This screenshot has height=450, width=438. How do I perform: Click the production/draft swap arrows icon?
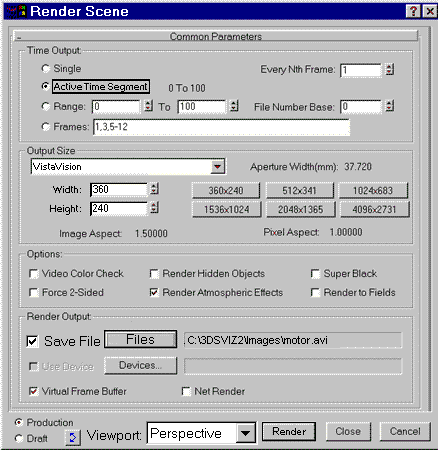pyautogui.click(x=73, y=437)
